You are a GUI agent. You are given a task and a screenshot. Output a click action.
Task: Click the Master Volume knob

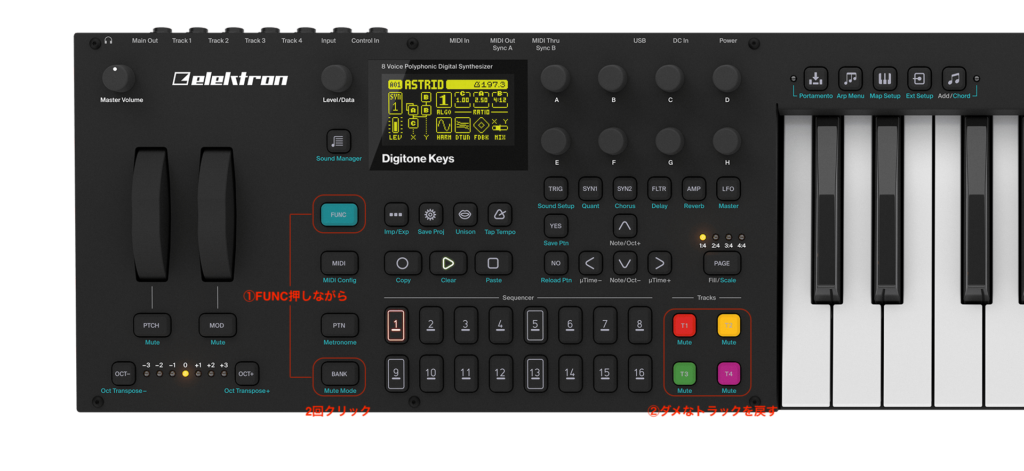point(118,78)
